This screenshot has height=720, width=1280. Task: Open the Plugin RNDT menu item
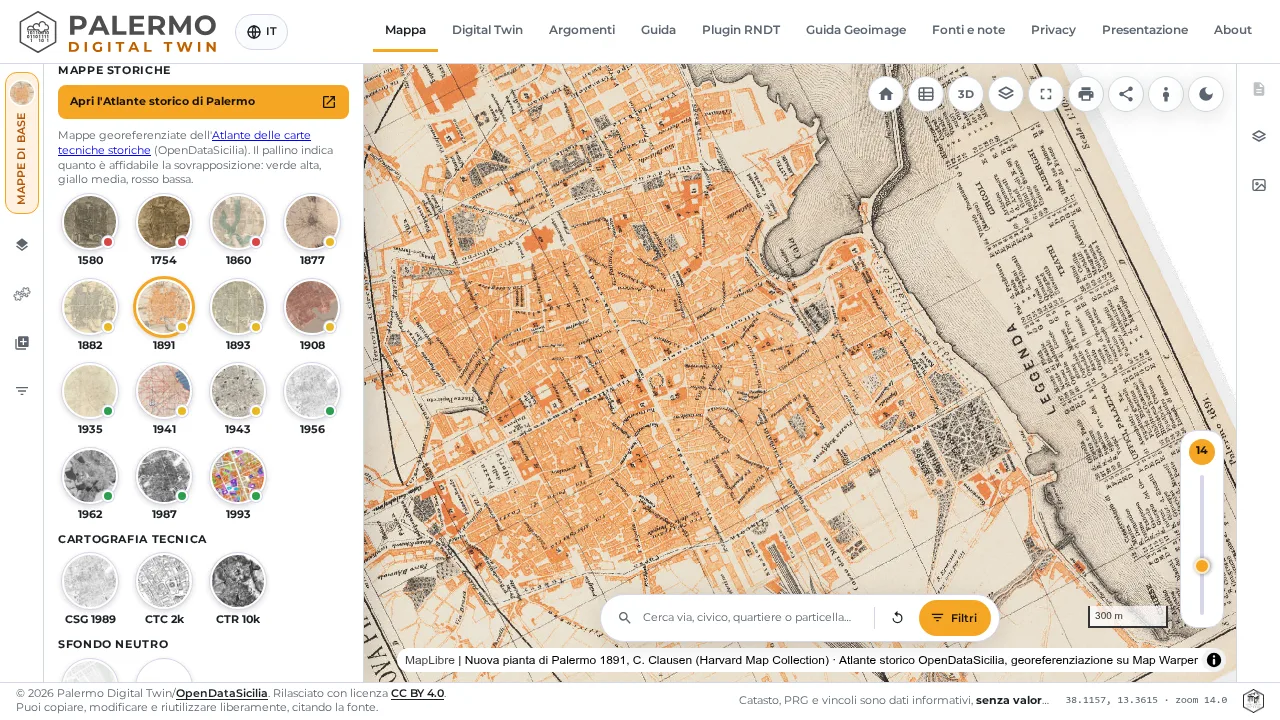pyautogui.click(x=741, y=30)
